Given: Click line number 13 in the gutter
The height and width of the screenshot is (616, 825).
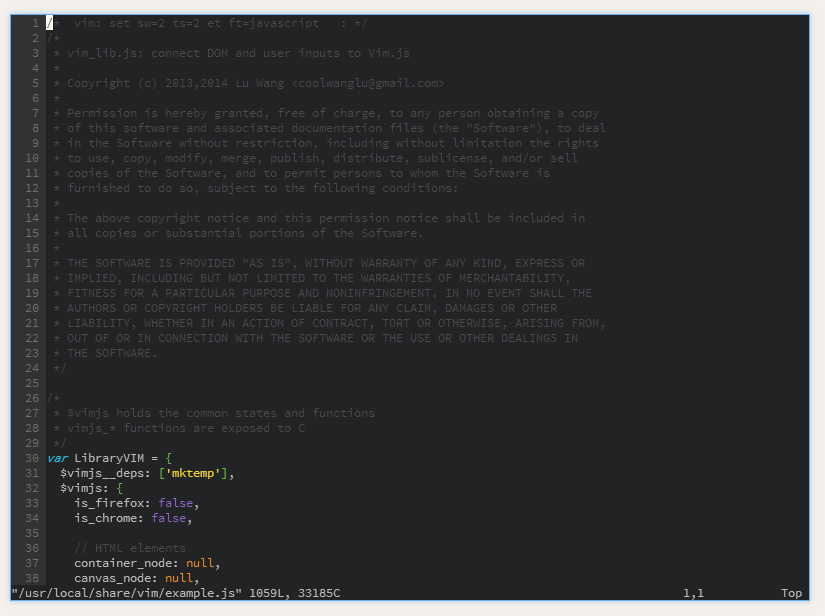Looking at the screenshot, I should [x=32, y=203].
